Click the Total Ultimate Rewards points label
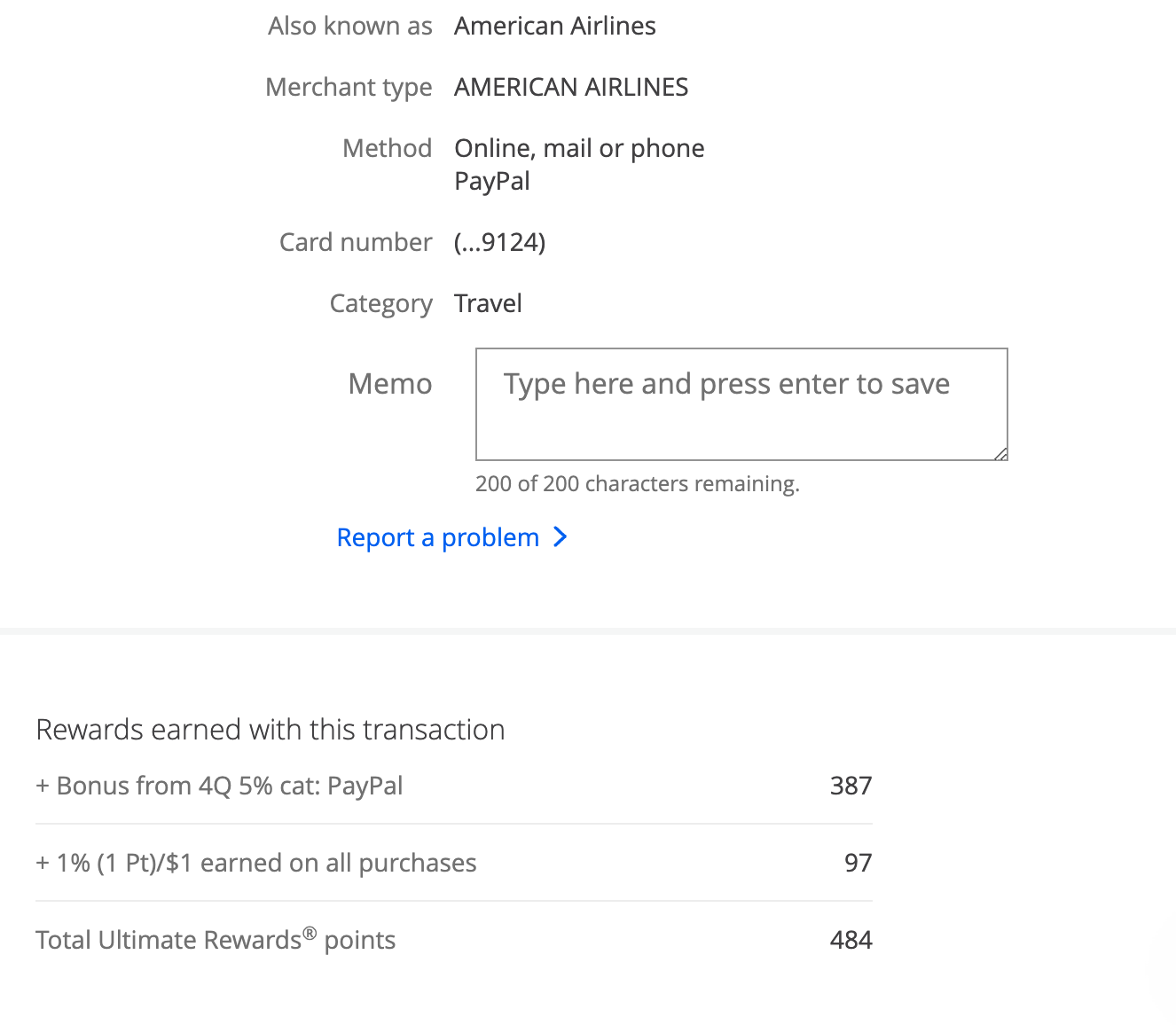Screen dimensions: 1176x1025 click(216, 940)
